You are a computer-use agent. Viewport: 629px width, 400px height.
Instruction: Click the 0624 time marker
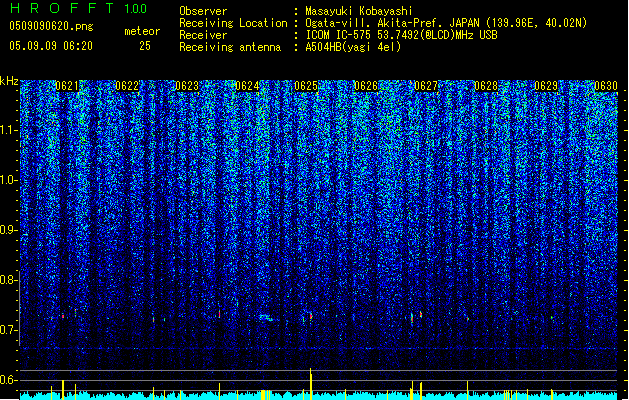[247, 86]
